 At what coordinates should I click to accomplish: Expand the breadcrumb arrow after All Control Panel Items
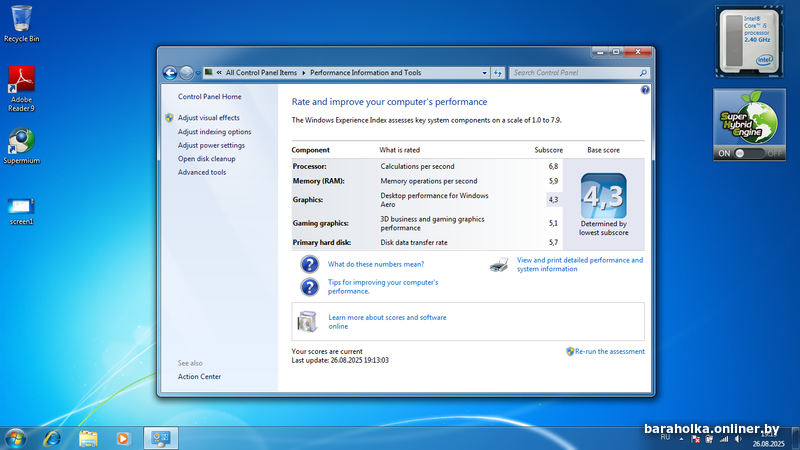[304, 73]
